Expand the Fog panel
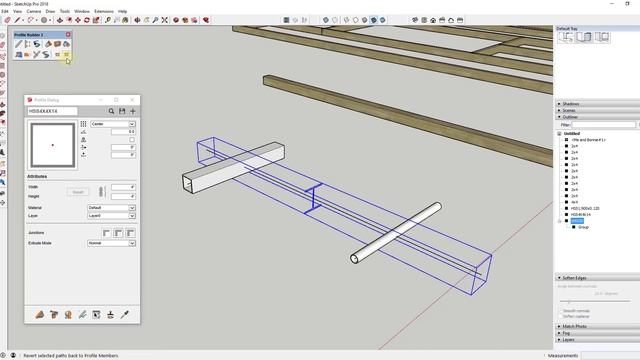 [598, 333]
